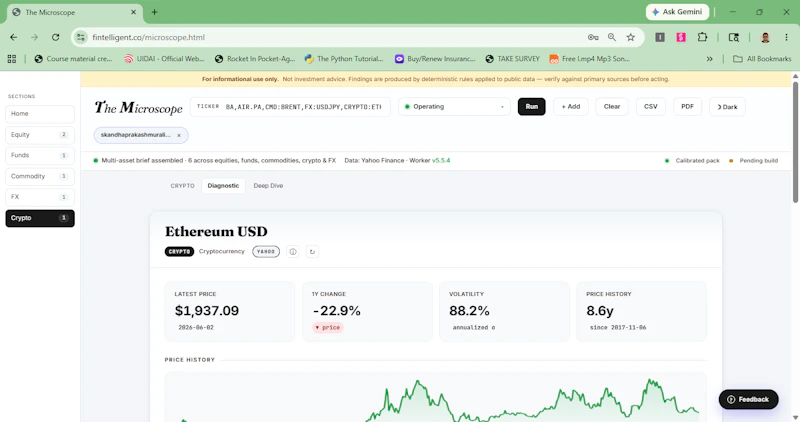Click the CRYPTO tag under Ethereum USD
The image size is (800, 422).
point(179,252)
